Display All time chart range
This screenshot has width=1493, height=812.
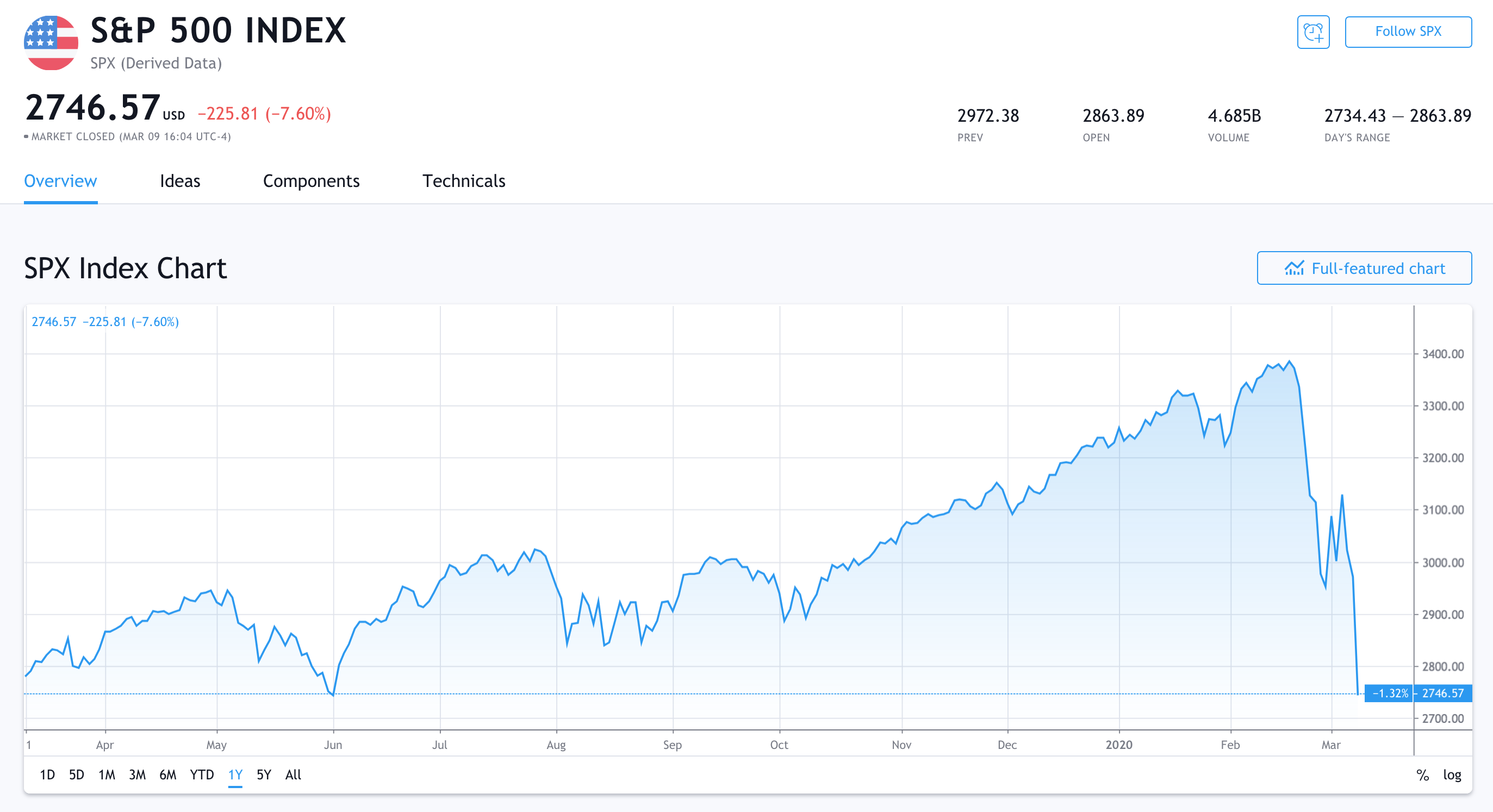[293, 775]
